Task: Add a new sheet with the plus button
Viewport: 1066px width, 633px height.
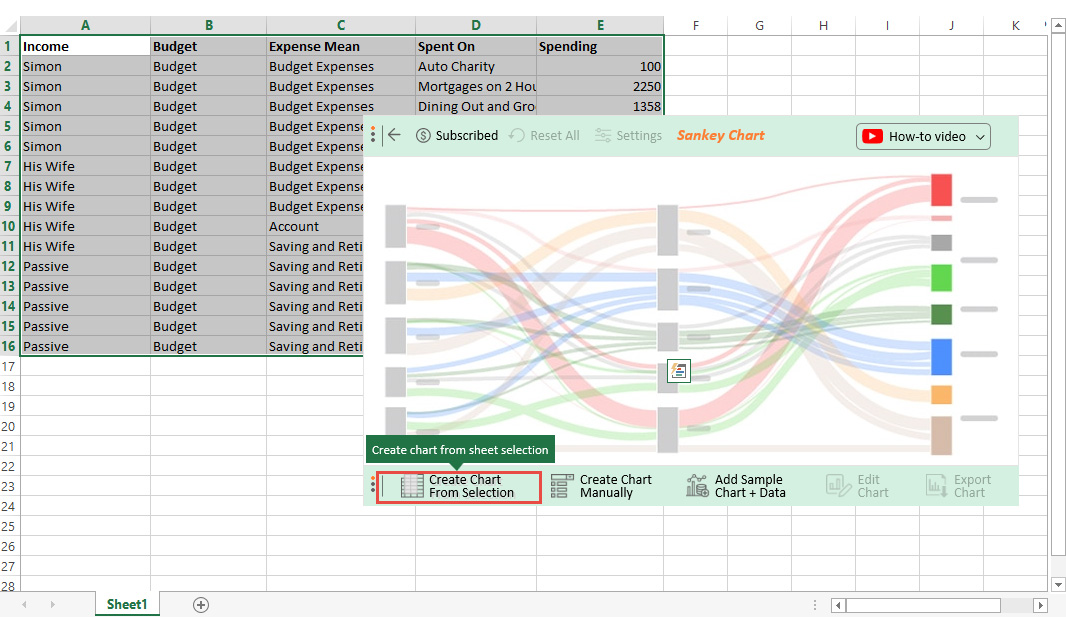Action: click(x=201, y=604)
